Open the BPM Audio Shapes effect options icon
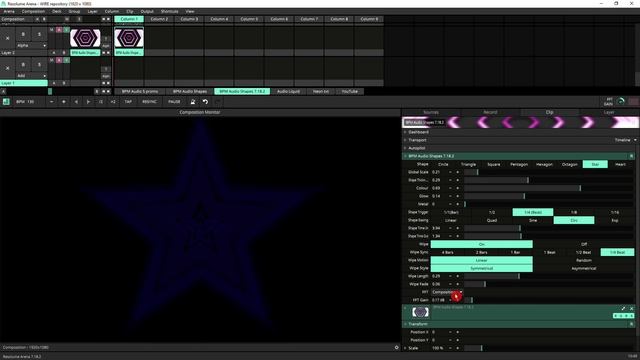This screenshot has width=640, height=360. (631, 156)
